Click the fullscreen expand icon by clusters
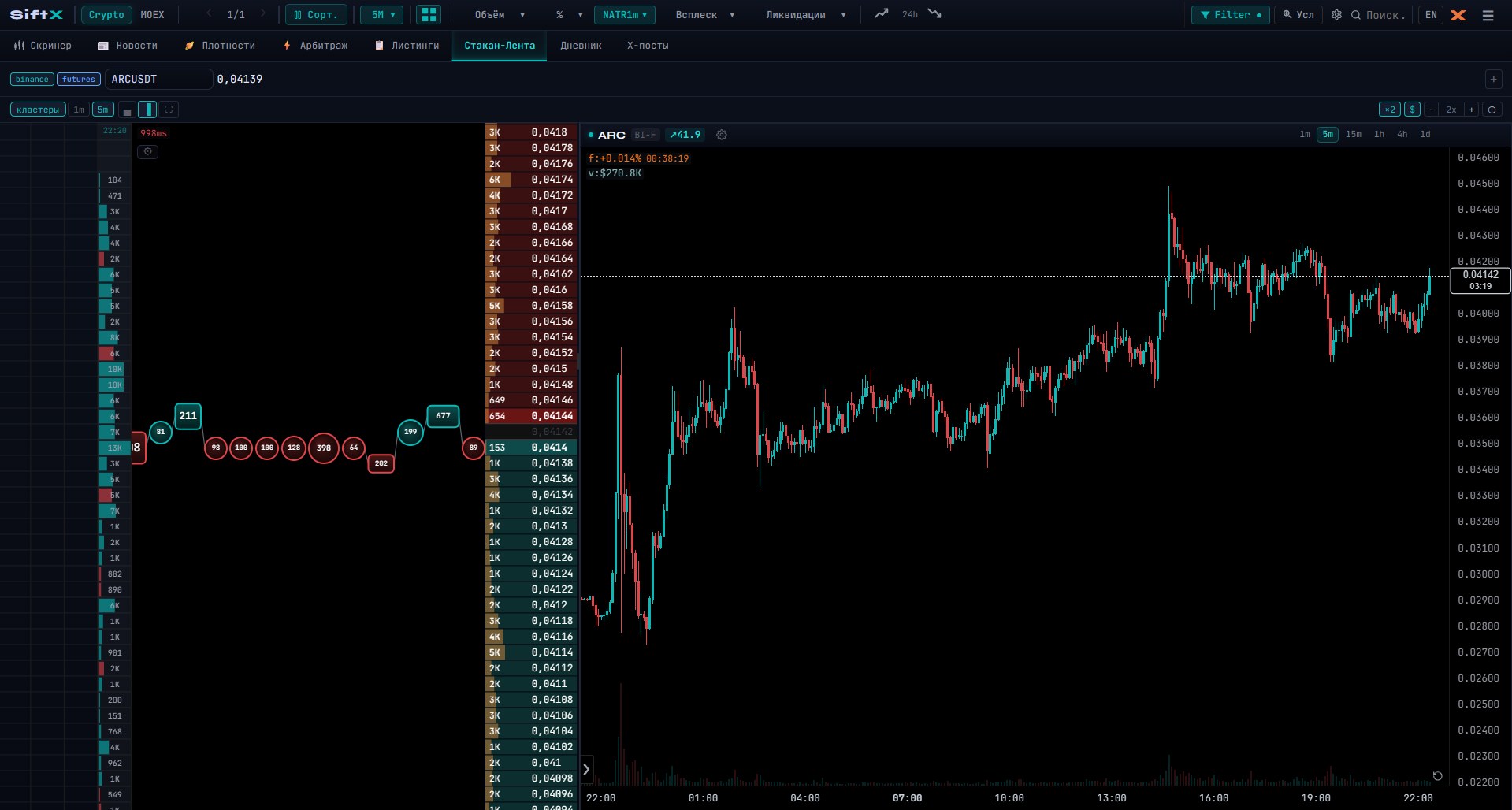 [169, 110]
